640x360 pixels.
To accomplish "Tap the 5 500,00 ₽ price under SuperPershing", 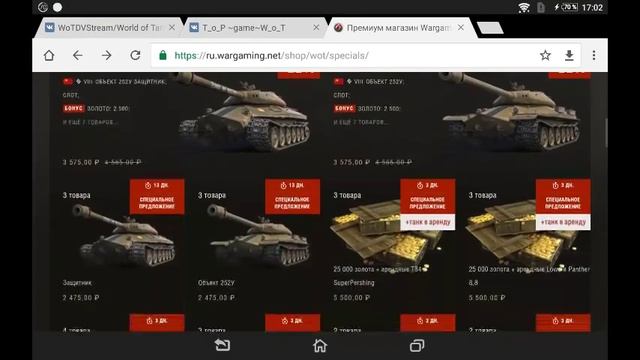I will tap(351, 298).
